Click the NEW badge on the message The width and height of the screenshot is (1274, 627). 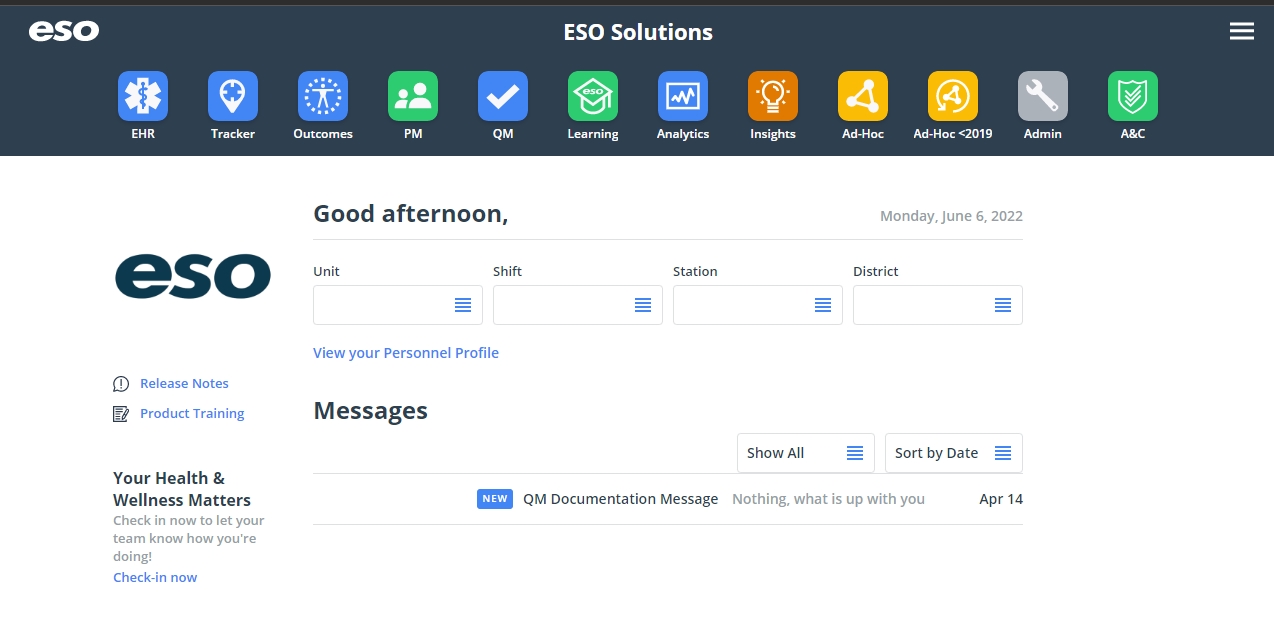(x=495, y=499)
